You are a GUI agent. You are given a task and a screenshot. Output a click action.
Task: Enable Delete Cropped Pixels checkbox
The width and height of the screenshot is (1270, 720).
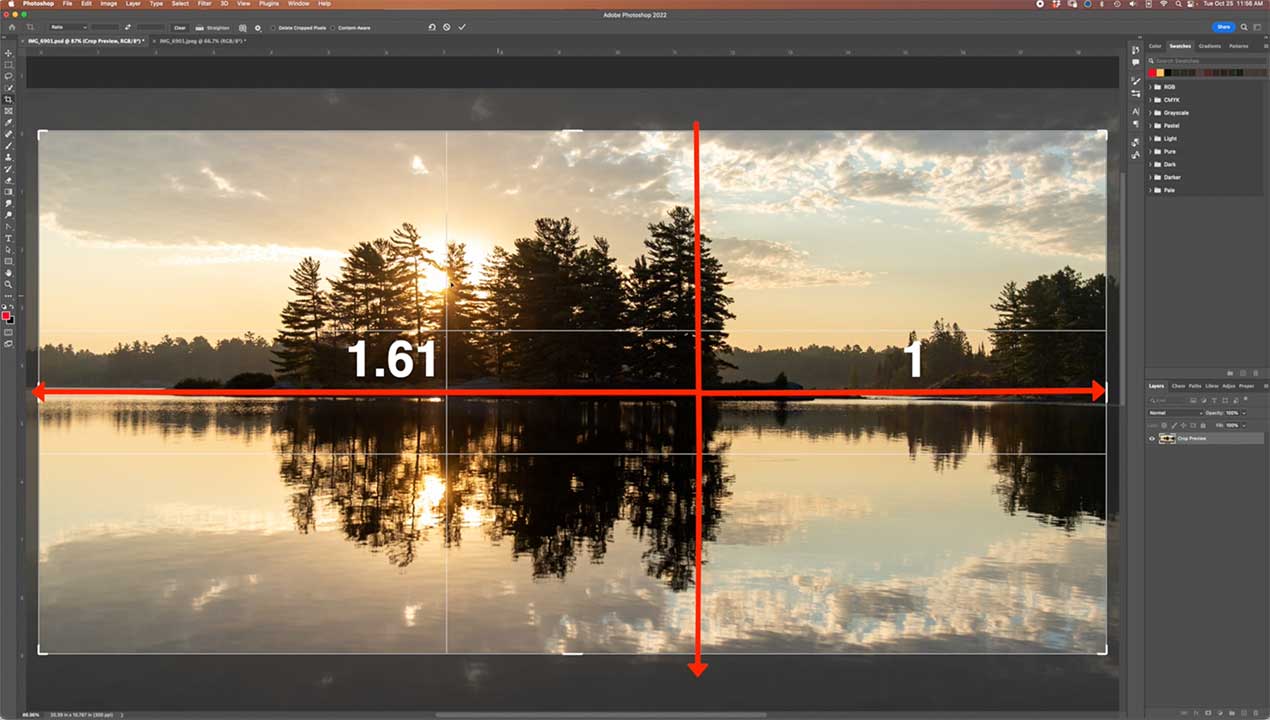tap(273, 28)
